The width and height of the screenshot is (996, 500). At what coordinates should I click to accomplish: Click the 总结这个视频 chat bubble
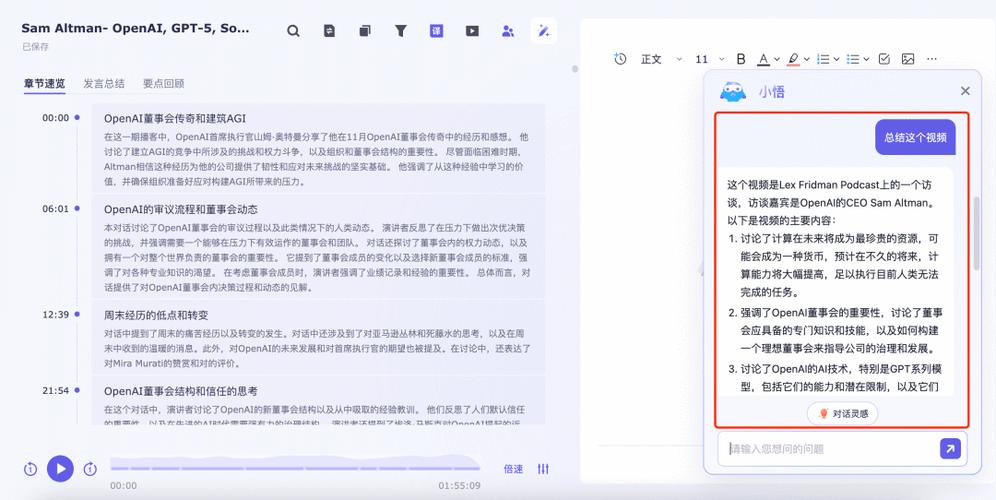click(x=915, y=137)
